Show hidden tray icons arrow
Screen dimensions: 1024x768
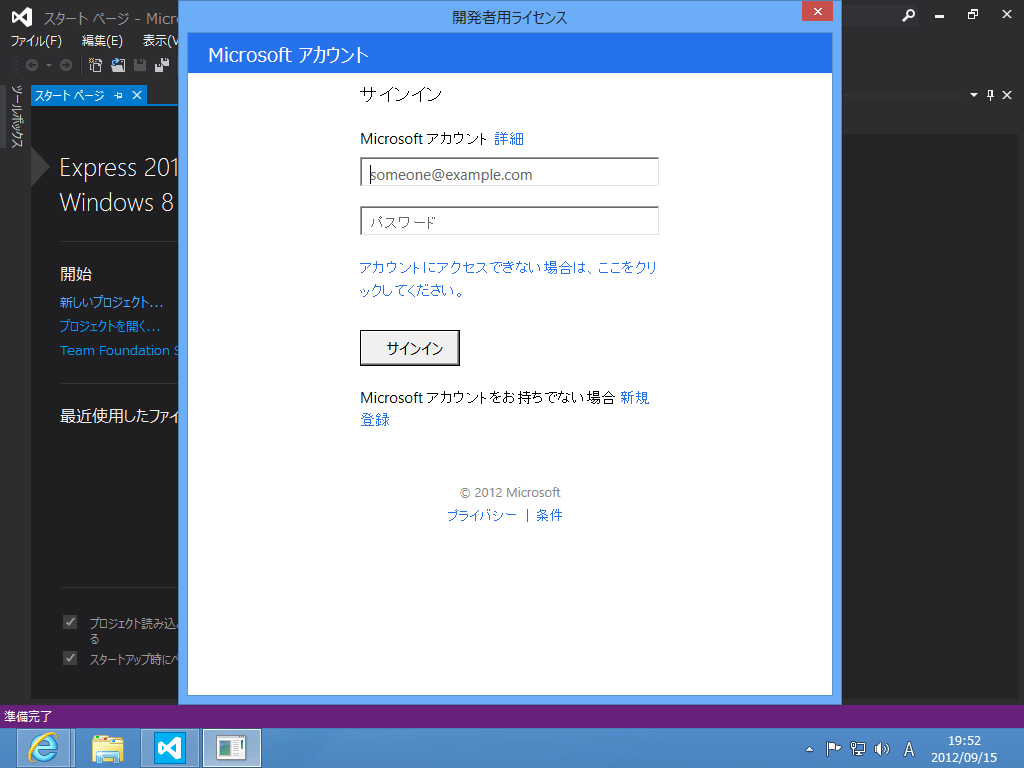(810, 749)
